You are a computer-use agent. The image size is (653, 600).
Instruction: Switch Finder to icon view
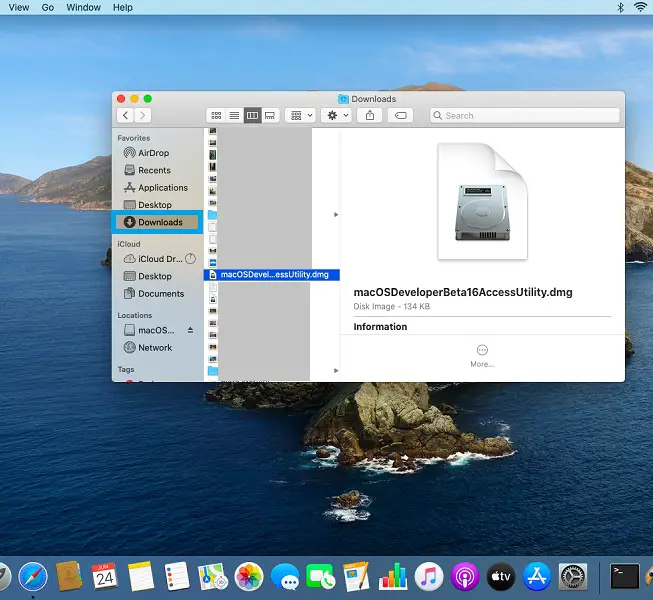tap(216, 115)
